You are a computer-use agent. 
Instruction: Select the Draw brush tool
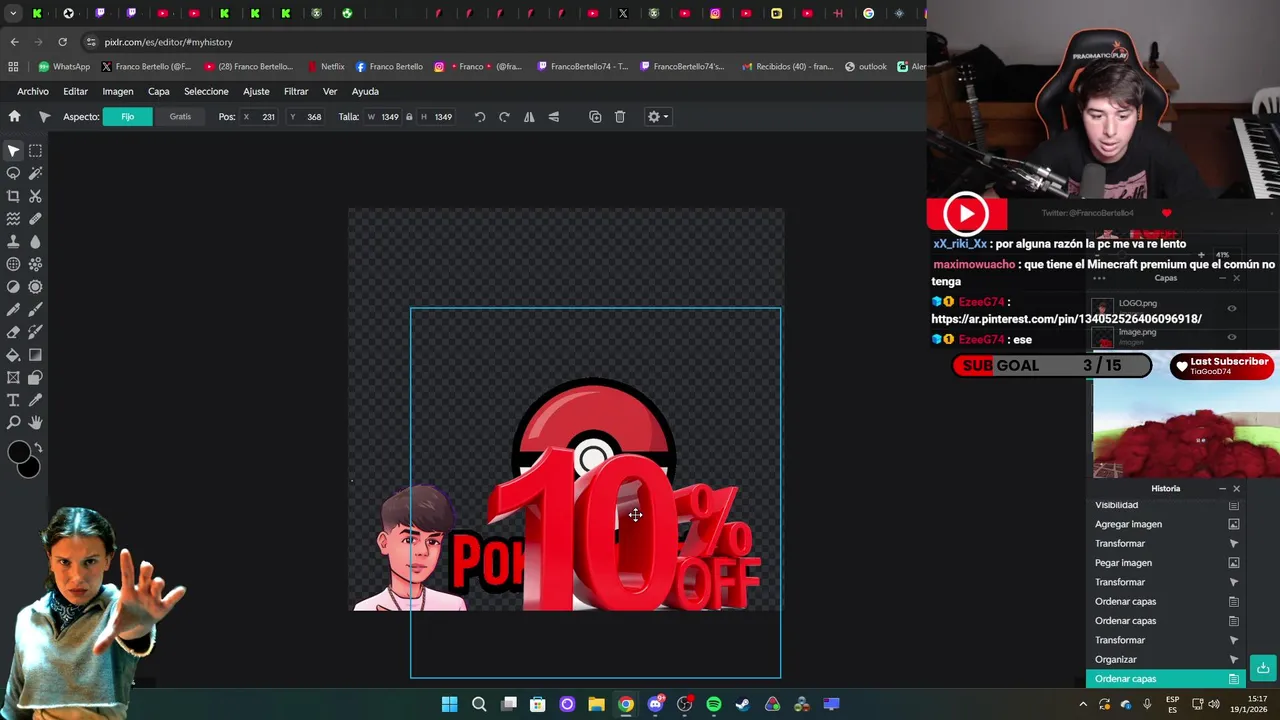pyautogui.click(x=35, y=309)
